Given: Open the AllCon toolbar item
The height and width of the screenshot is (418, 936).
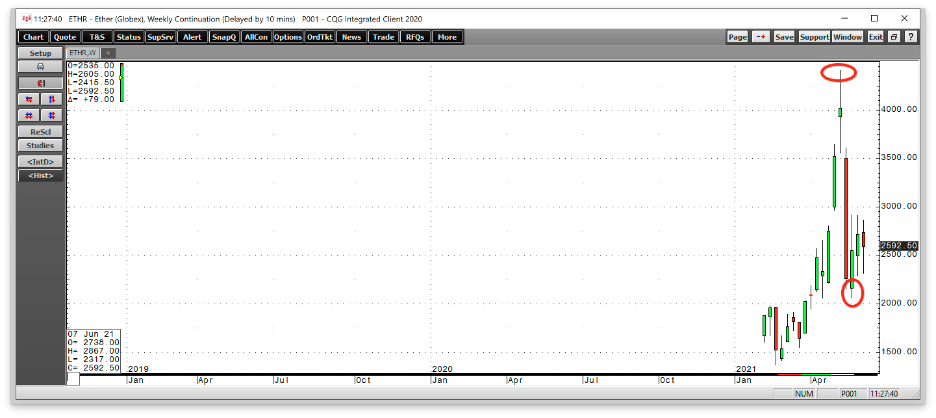Looking at the screenshot, I should click(x=256, y=37).
